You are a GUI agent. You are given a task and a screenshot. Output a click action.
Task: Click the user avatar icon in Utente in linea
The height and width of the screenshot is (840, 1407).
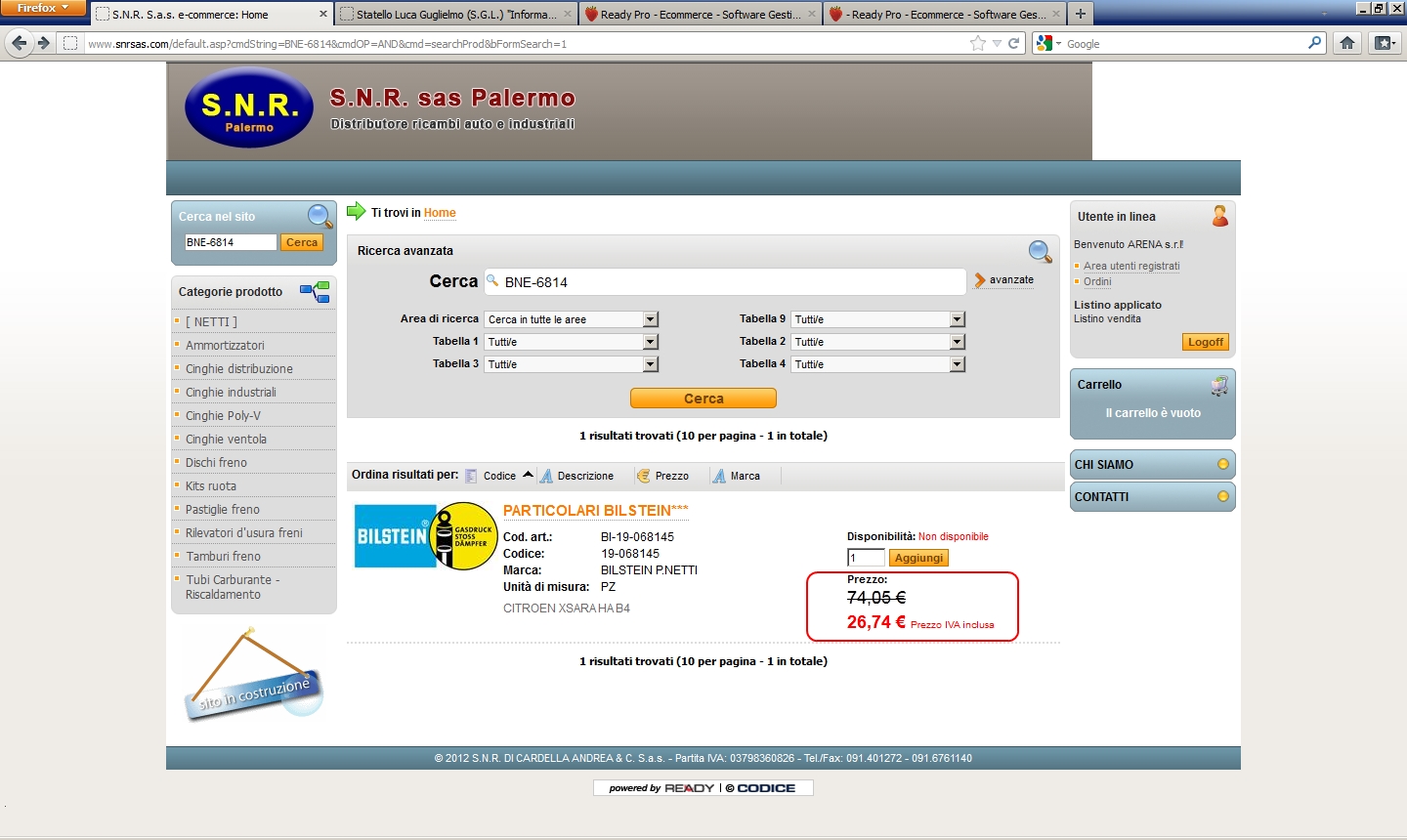tap(1219, 216)
